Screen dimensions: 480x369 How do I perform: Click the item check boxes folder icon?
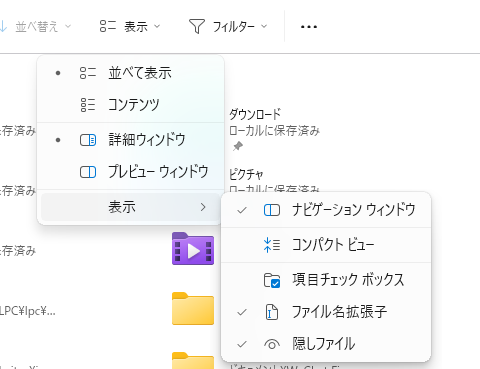point(272,280)
